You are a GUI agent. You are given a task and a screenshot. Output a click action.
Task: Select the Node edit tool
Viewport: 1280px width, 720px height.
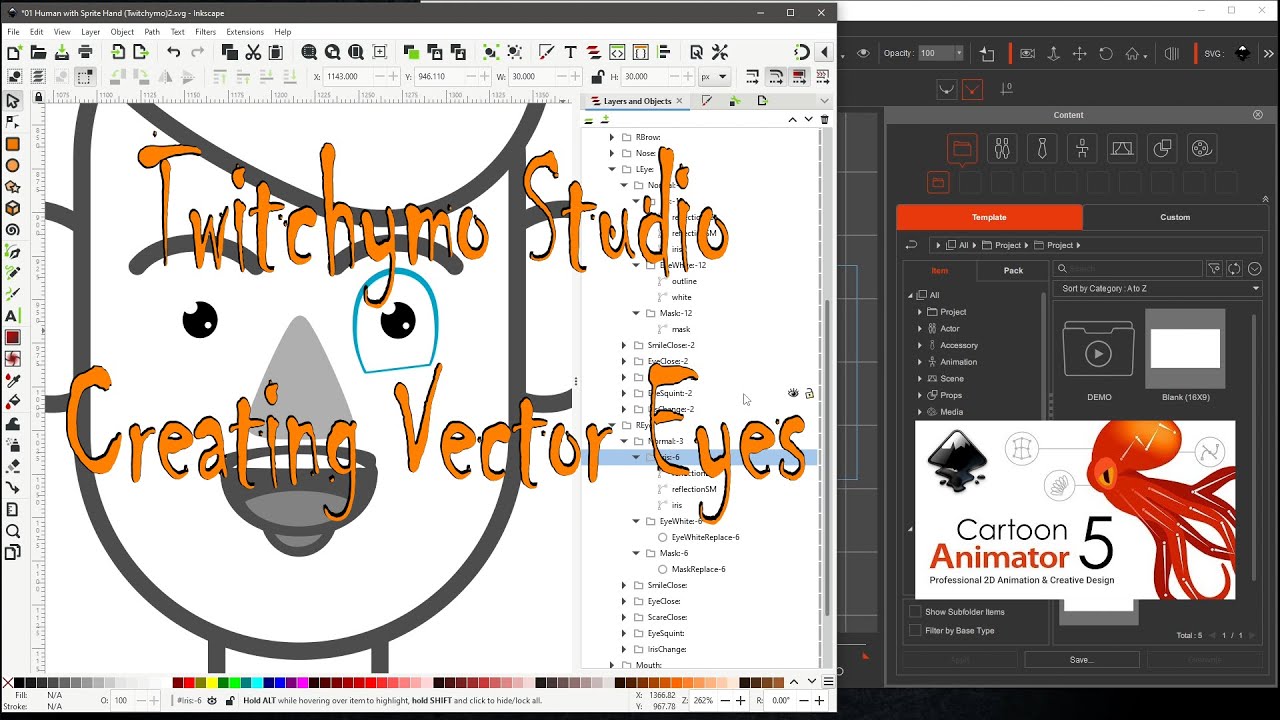click(x=13, y=122)
